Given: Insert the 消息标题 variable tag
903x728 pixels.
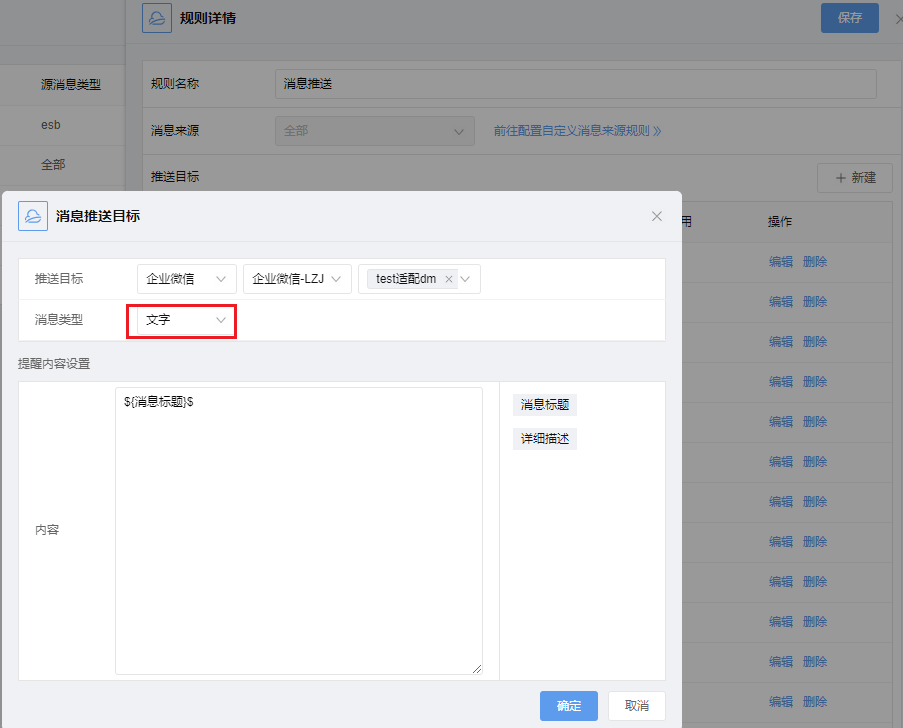Looking at the screenshot, I should pyautogui.click(x=545, y=405).
